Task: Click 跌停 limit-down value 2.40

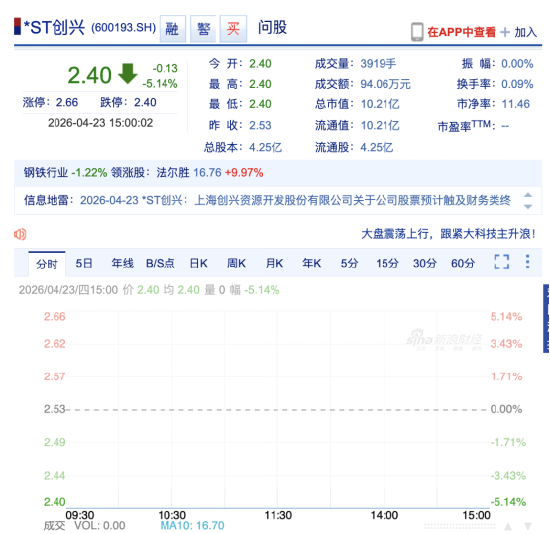Action: (145, 102)
